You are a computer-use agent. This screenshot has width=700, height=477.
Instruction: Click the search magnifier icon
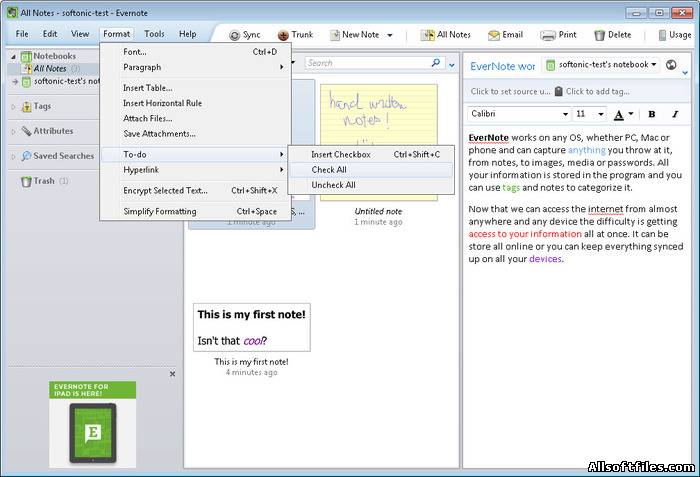coord(436,63)
